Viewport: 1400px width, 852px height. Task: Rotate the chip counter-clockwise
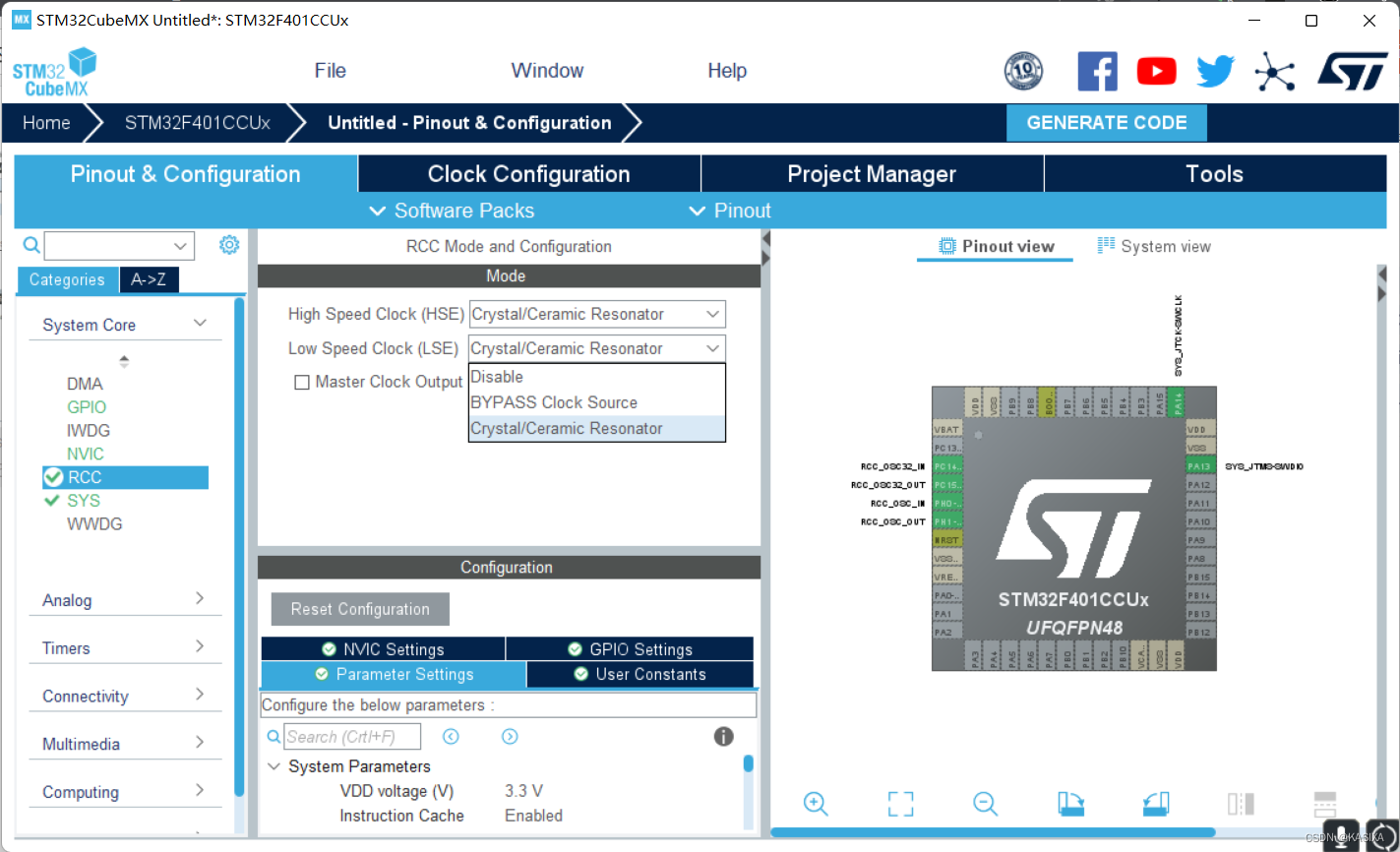click(1156, 804)
